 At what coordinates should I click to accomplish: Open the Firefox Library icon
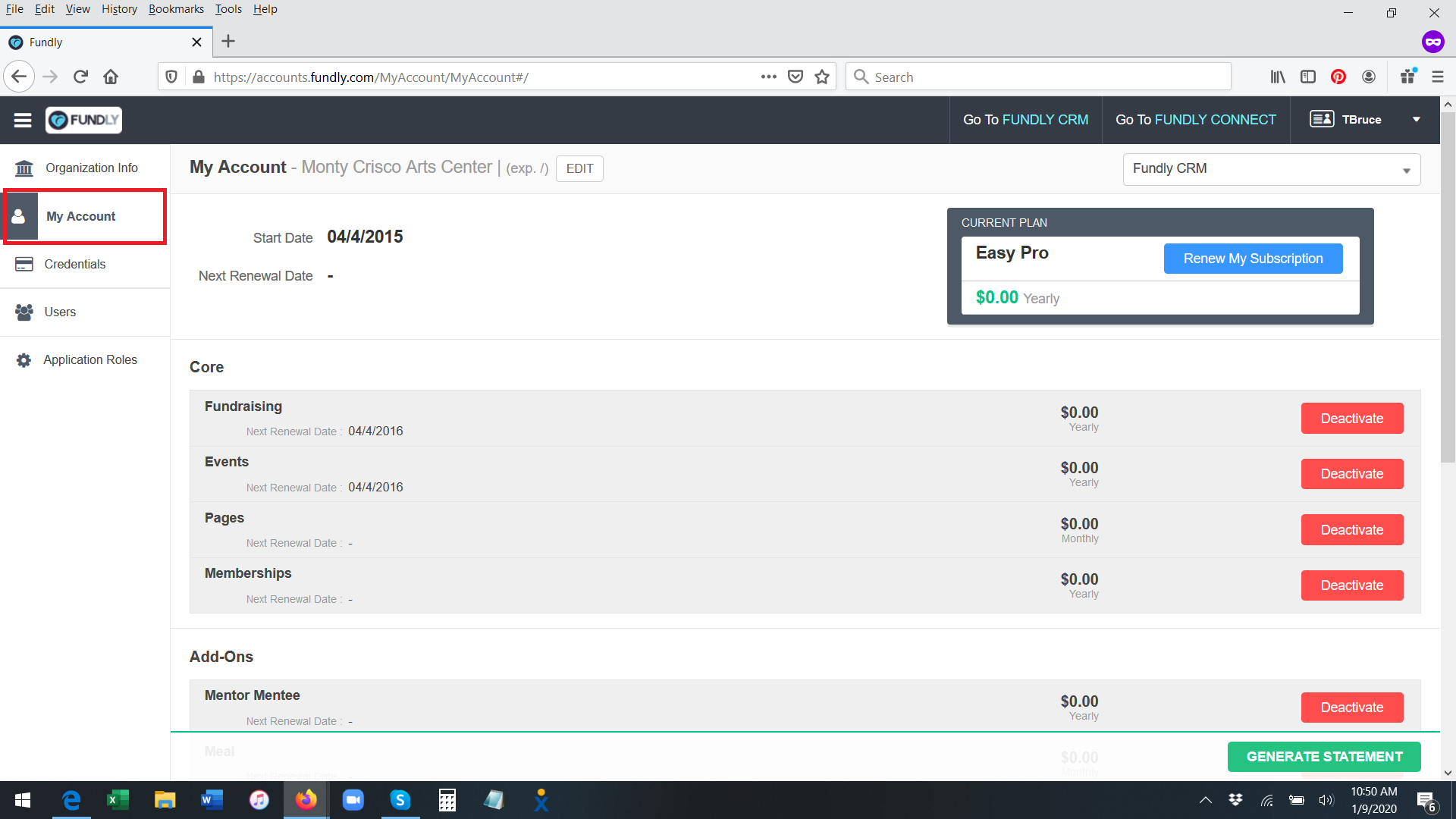coord(1278,77)
